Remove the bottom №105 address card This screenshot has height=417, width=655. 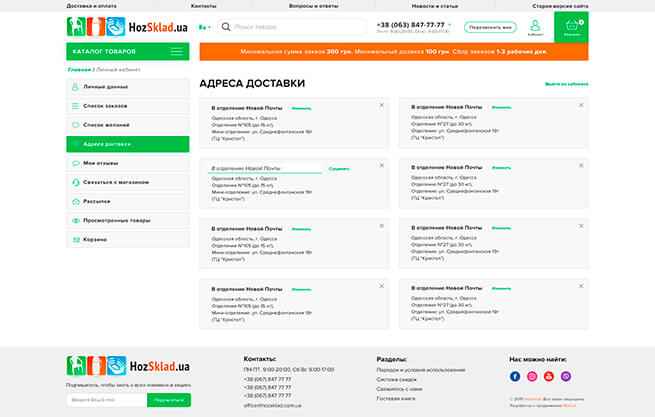click(381, 286)
